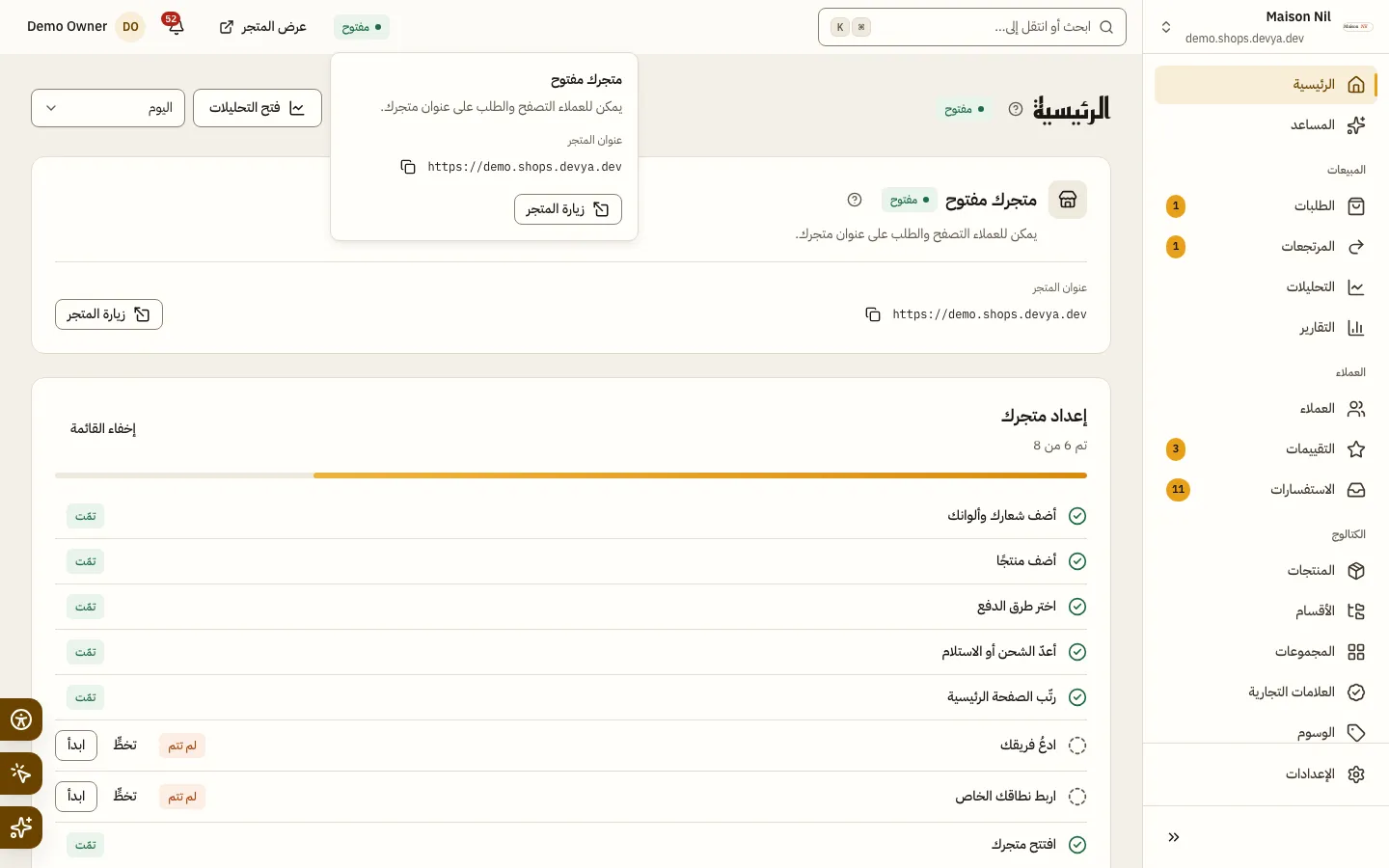
Task: Click the setup progress bar
Action: [x=571, y=475]
